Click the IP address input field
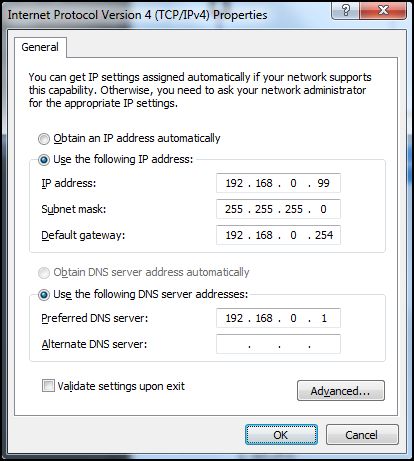The height and width of the screenshot is (461, 414). [x=278, y=183]
